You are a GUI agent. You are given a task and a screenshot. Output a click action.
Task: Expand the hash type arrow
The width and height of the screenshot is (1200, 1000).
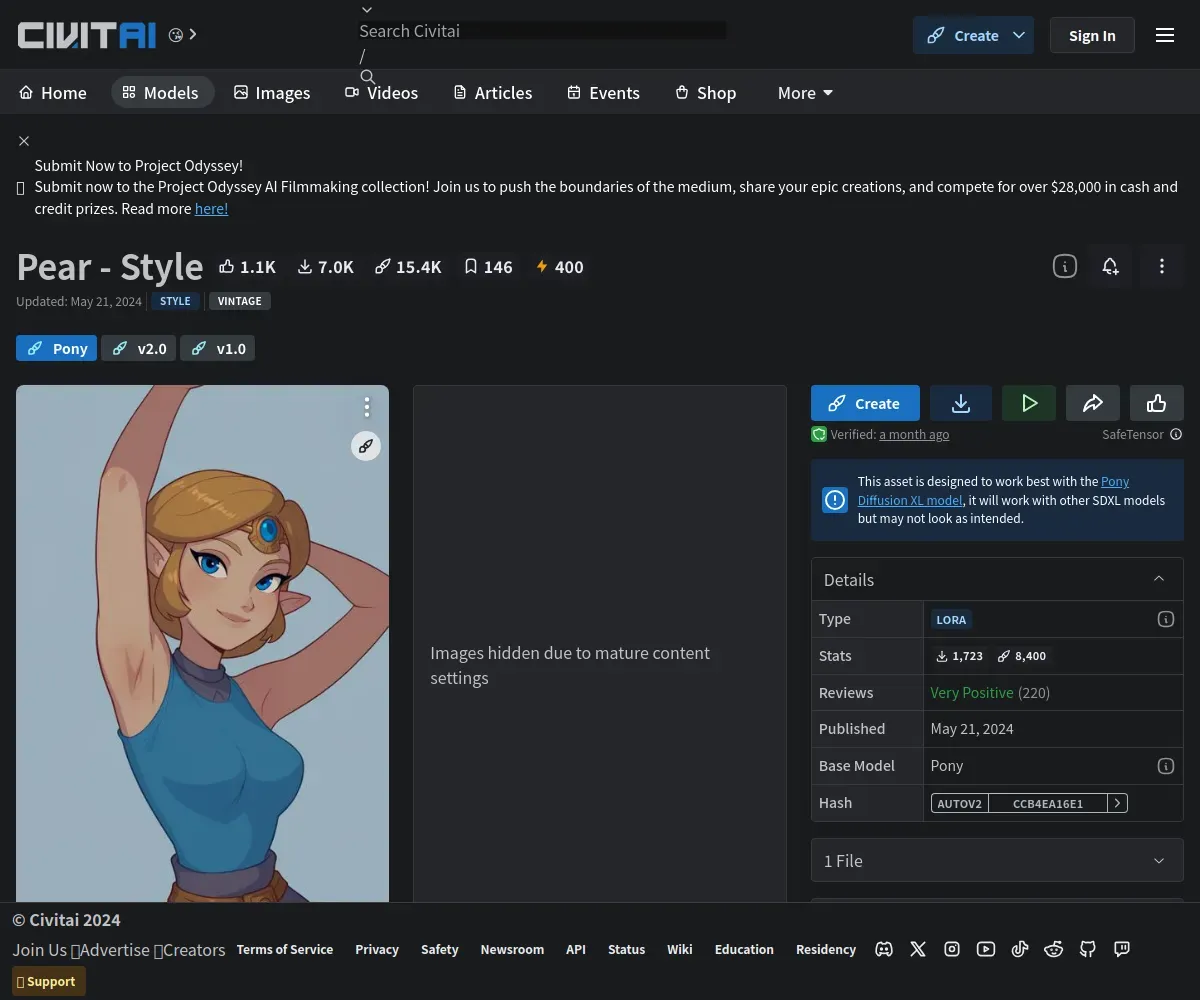1117,803
